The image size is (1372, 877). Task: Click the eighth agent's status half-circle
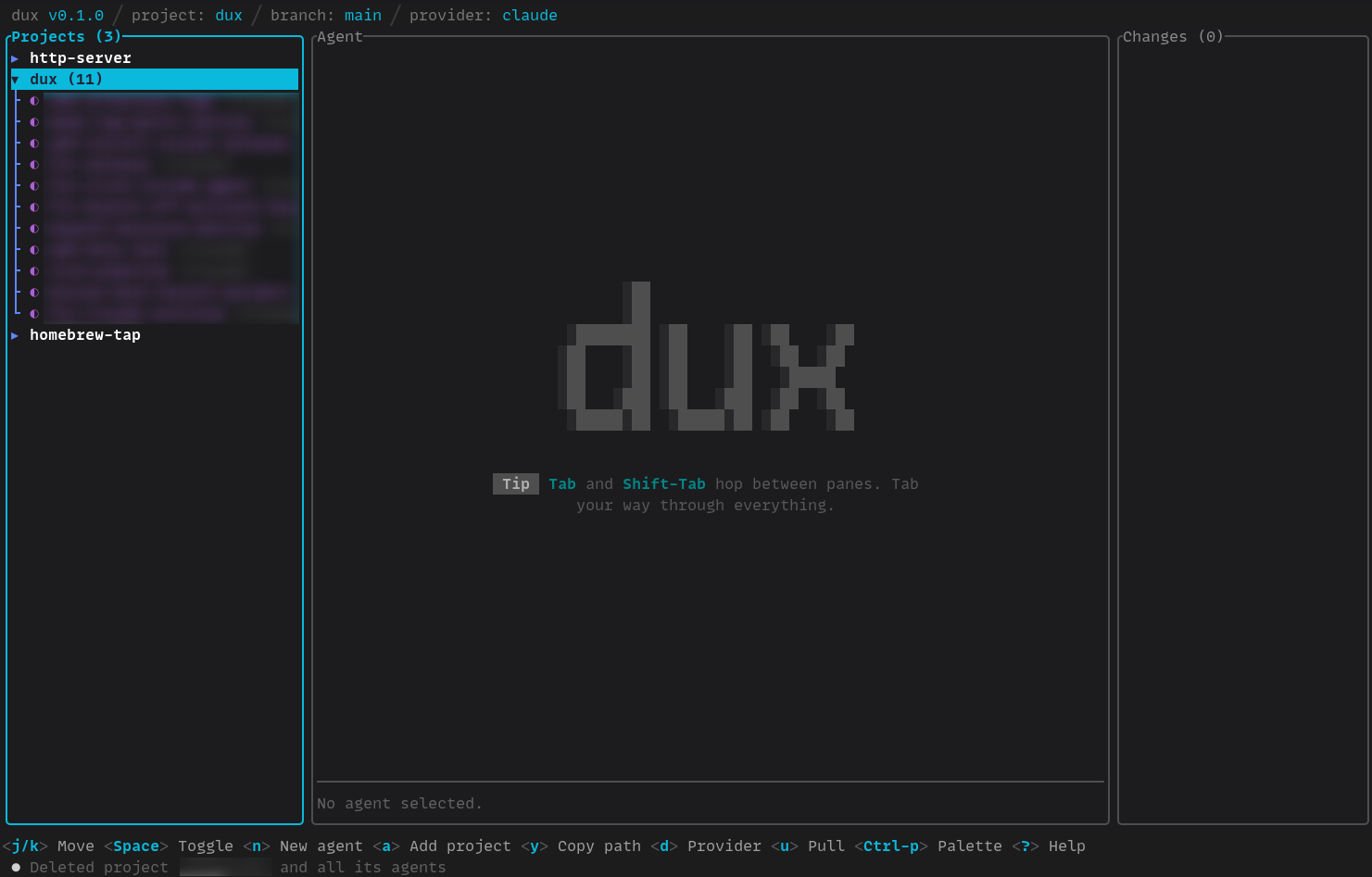tap(33, 250)
